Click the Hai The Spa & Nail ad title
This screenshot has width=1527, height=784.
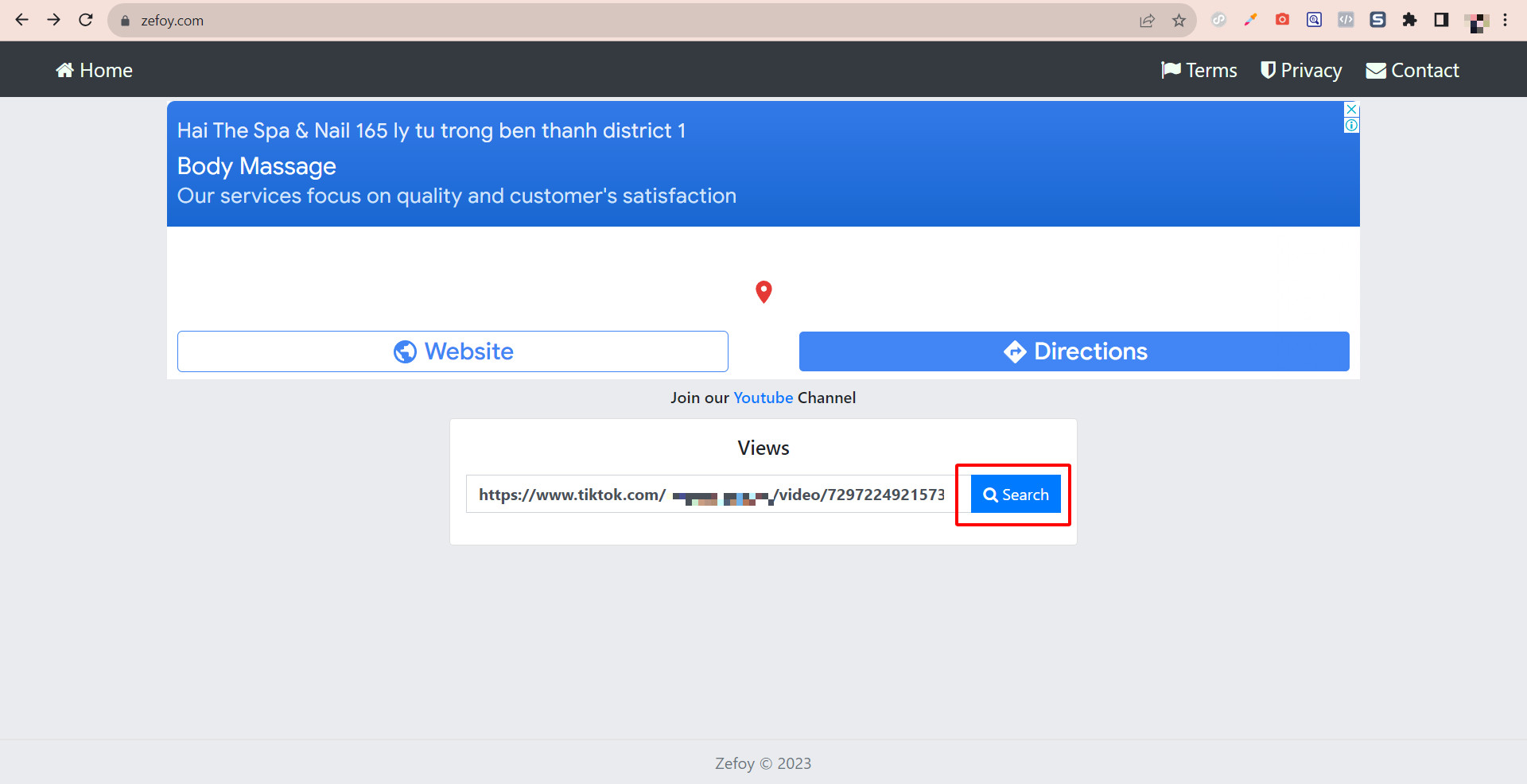[431, 130]
